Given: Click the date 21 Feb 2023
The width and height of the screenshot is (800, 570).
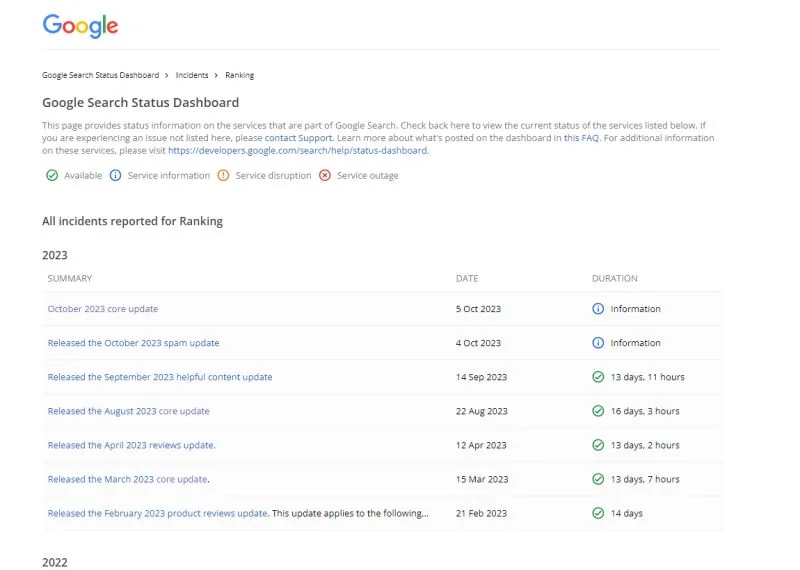Looking at the screenshot, I should [481, 513].
